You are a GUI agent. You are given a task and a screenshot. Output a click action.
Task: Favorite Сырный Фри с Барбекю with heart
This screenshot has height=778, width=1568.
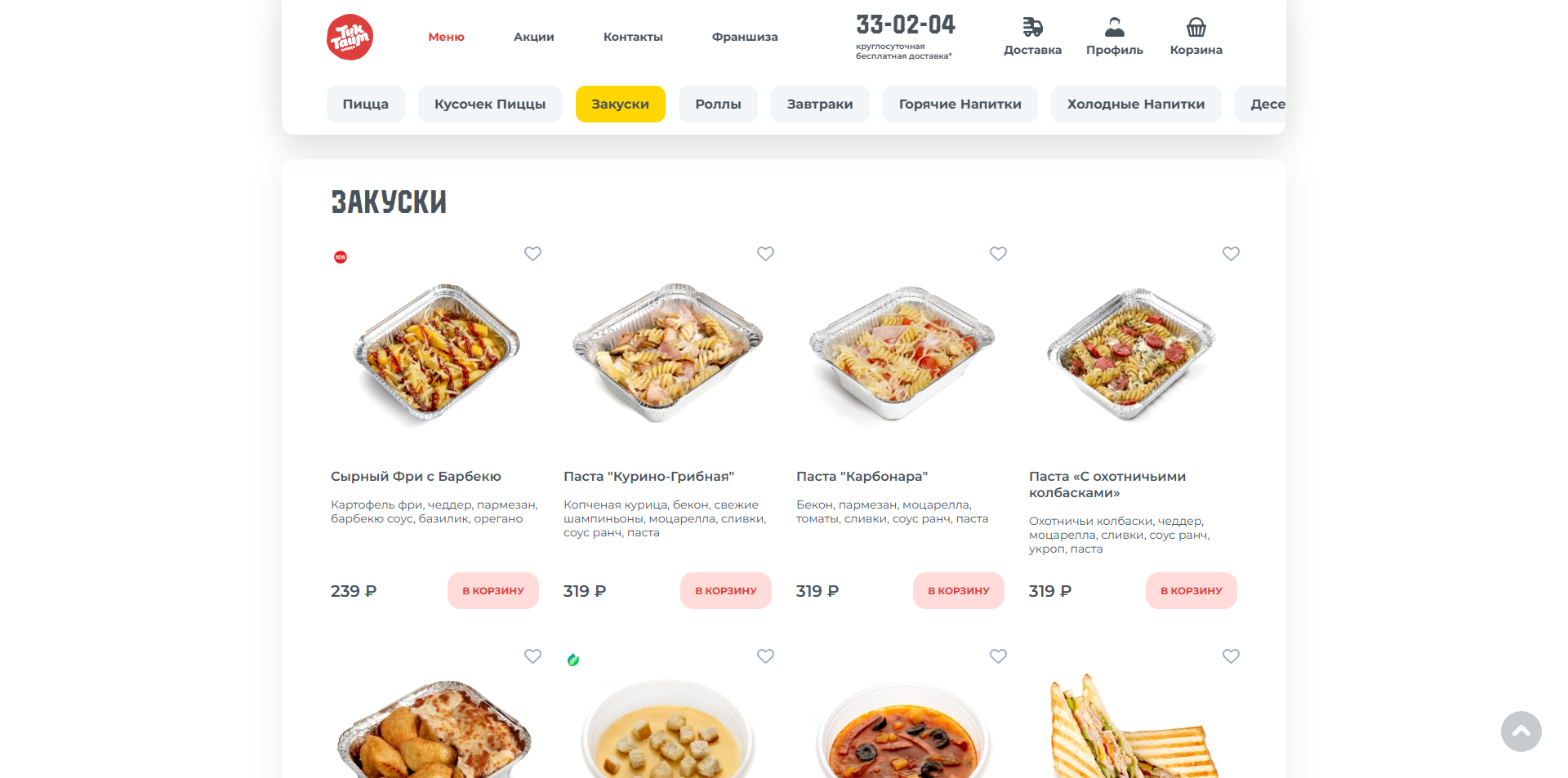532,254
